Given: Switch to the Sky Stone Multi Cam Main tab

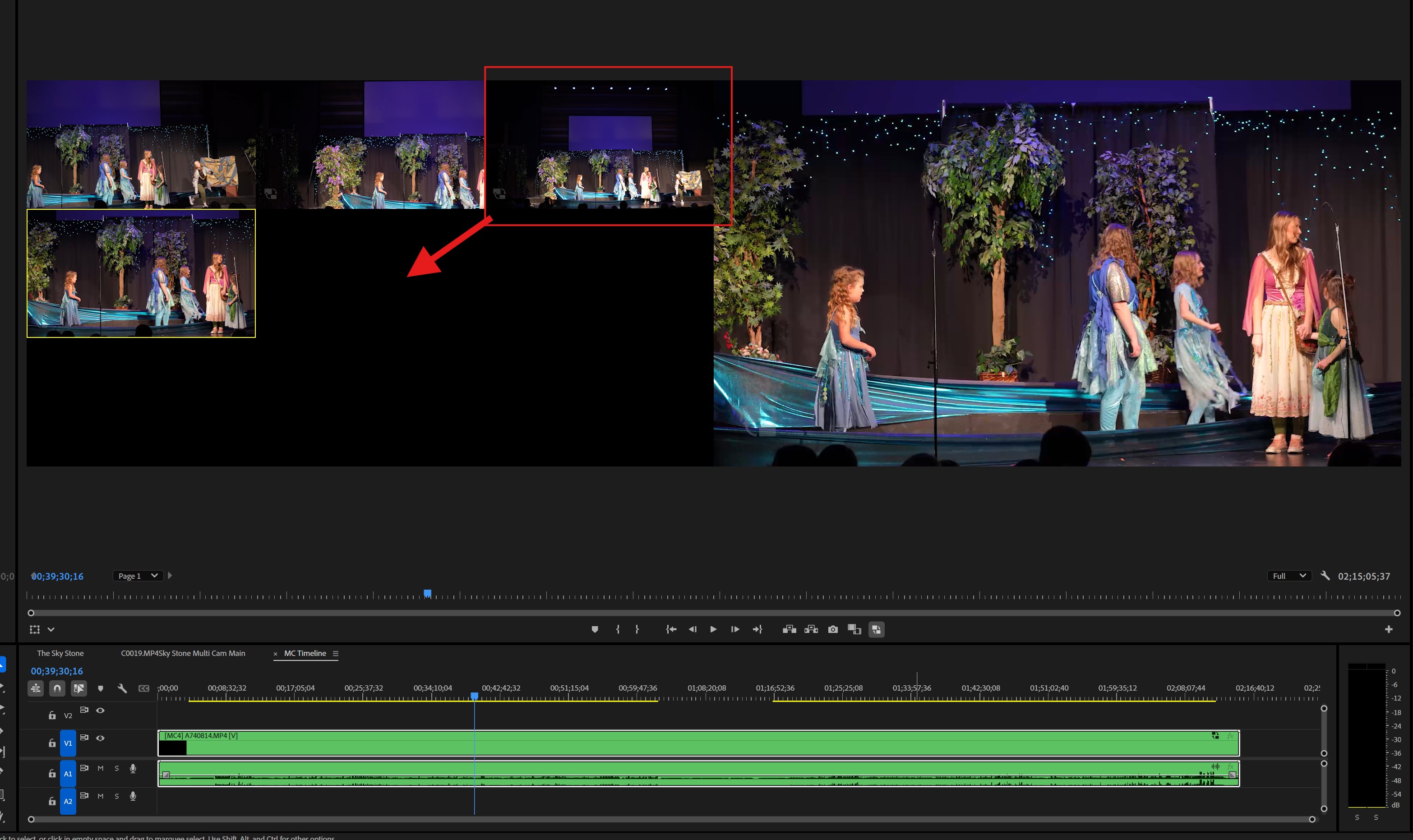Looking at the screenshot, I should [182, 653].
